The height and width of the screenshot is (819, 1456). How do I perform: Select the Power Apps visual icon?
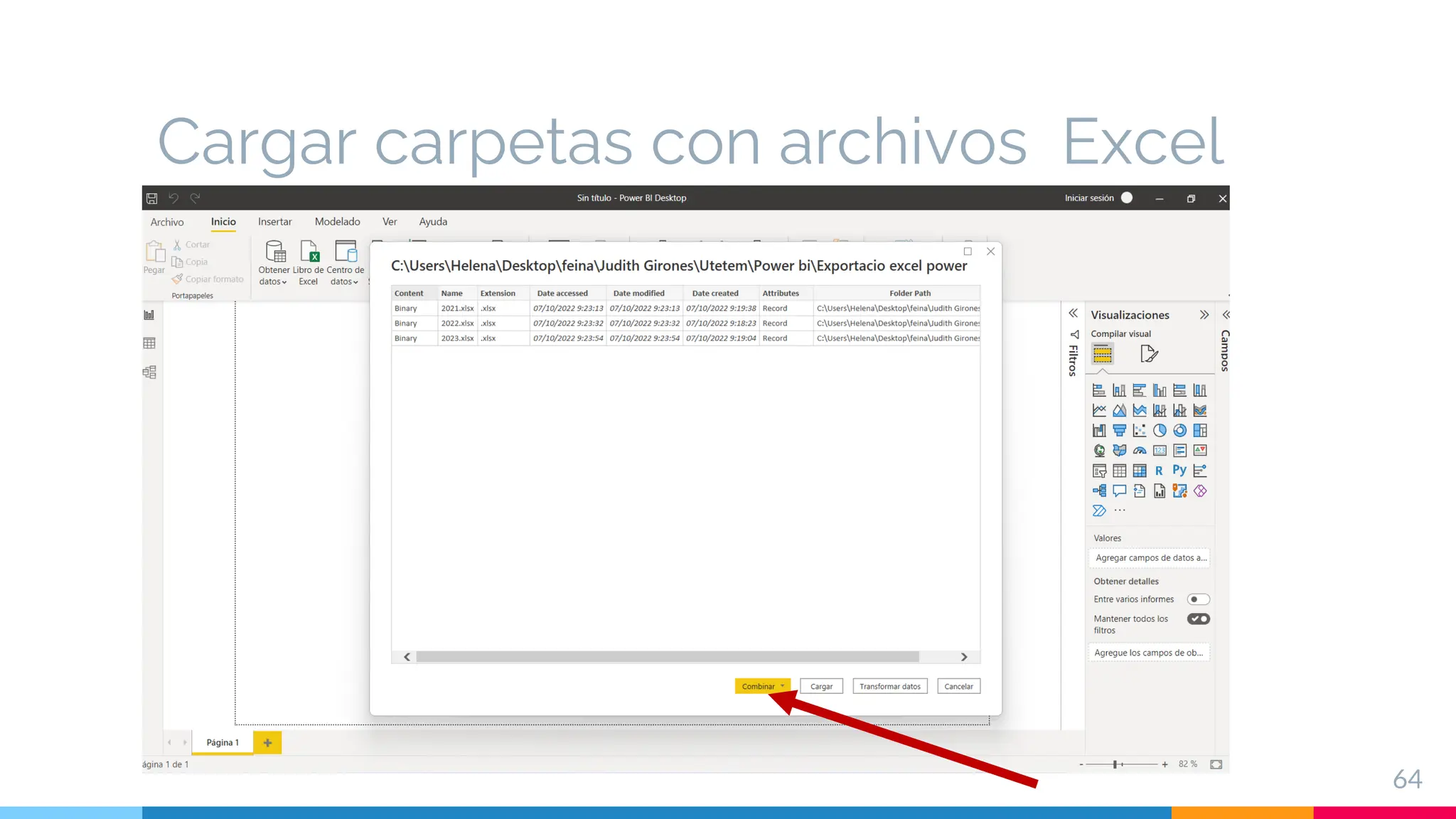[1200, 491]
